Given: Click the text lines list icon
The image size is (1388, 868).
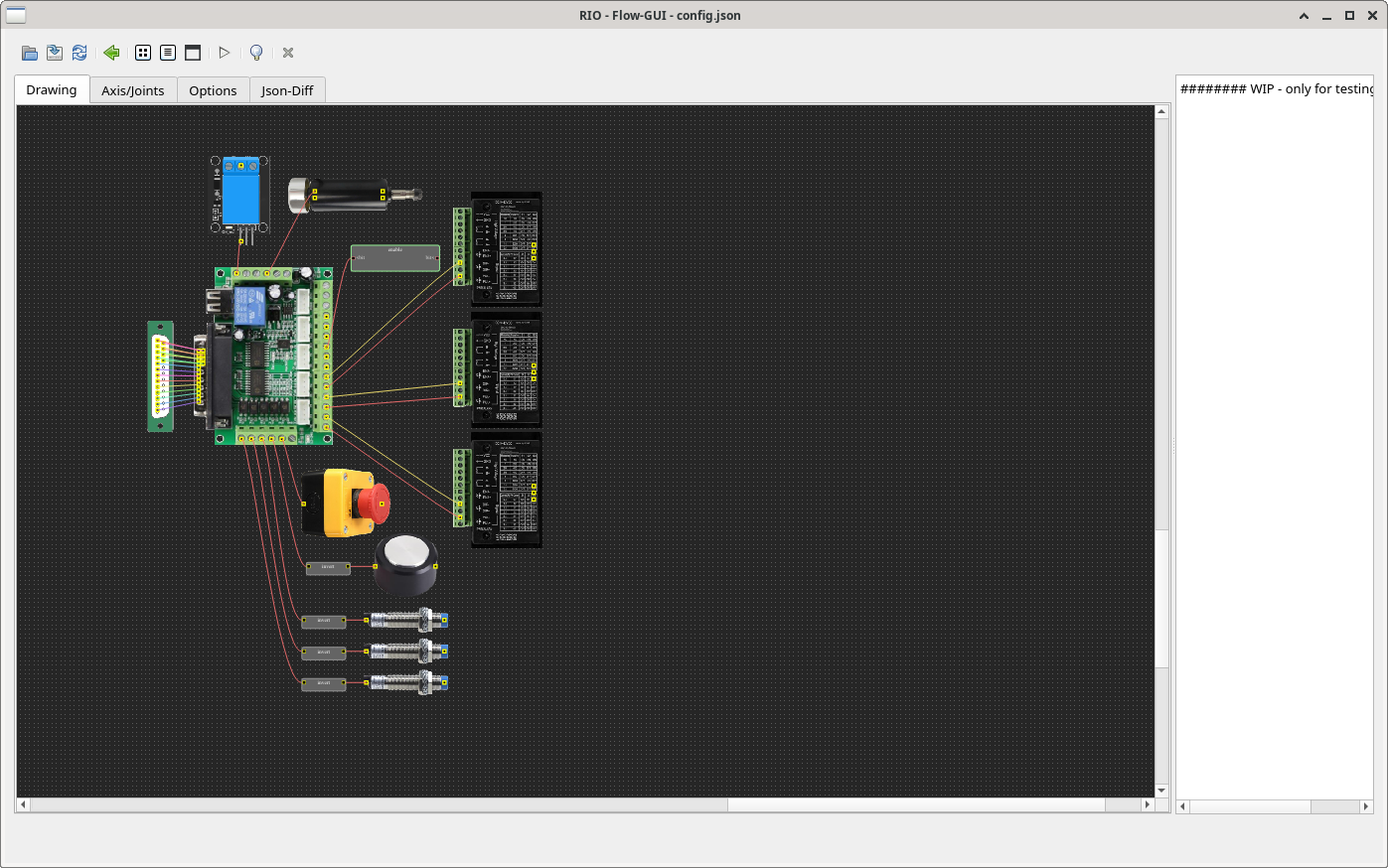Looking at the screenshot, I should [x=168, y=53].
